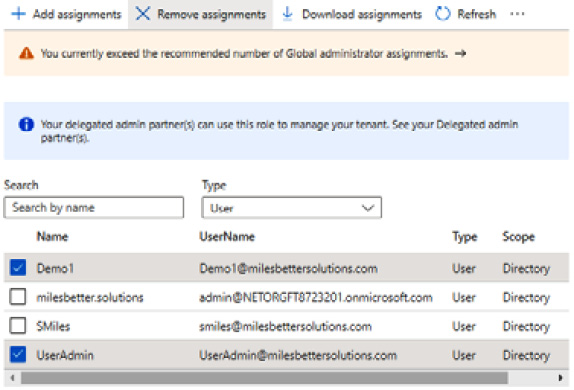Click the name SMiles

point(53,326)
